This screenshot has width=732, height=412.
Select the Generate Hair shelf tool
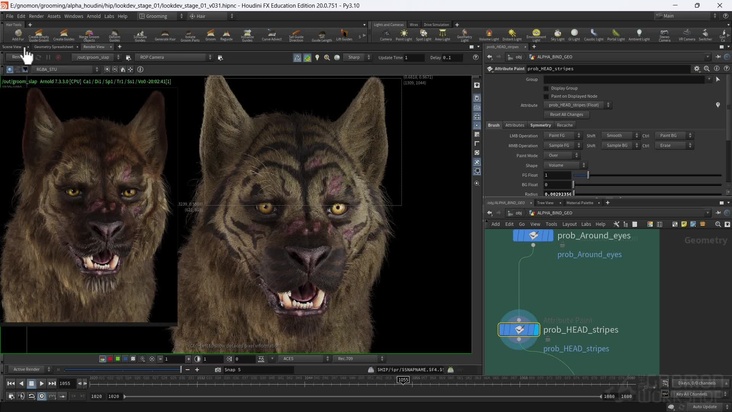point(165,35)
